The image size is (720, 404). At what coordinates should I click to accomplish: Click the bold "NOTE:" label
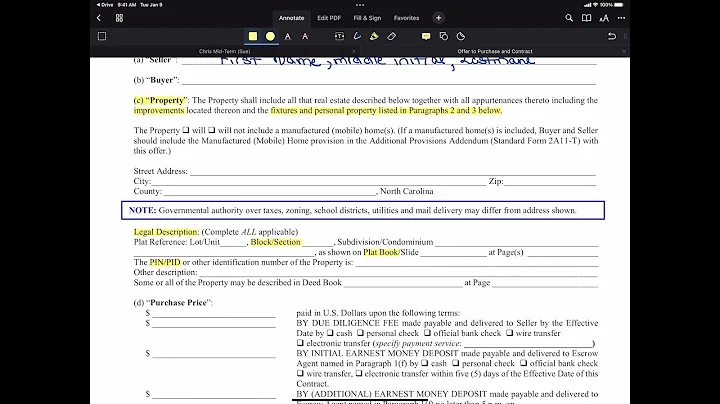[142, 210]
